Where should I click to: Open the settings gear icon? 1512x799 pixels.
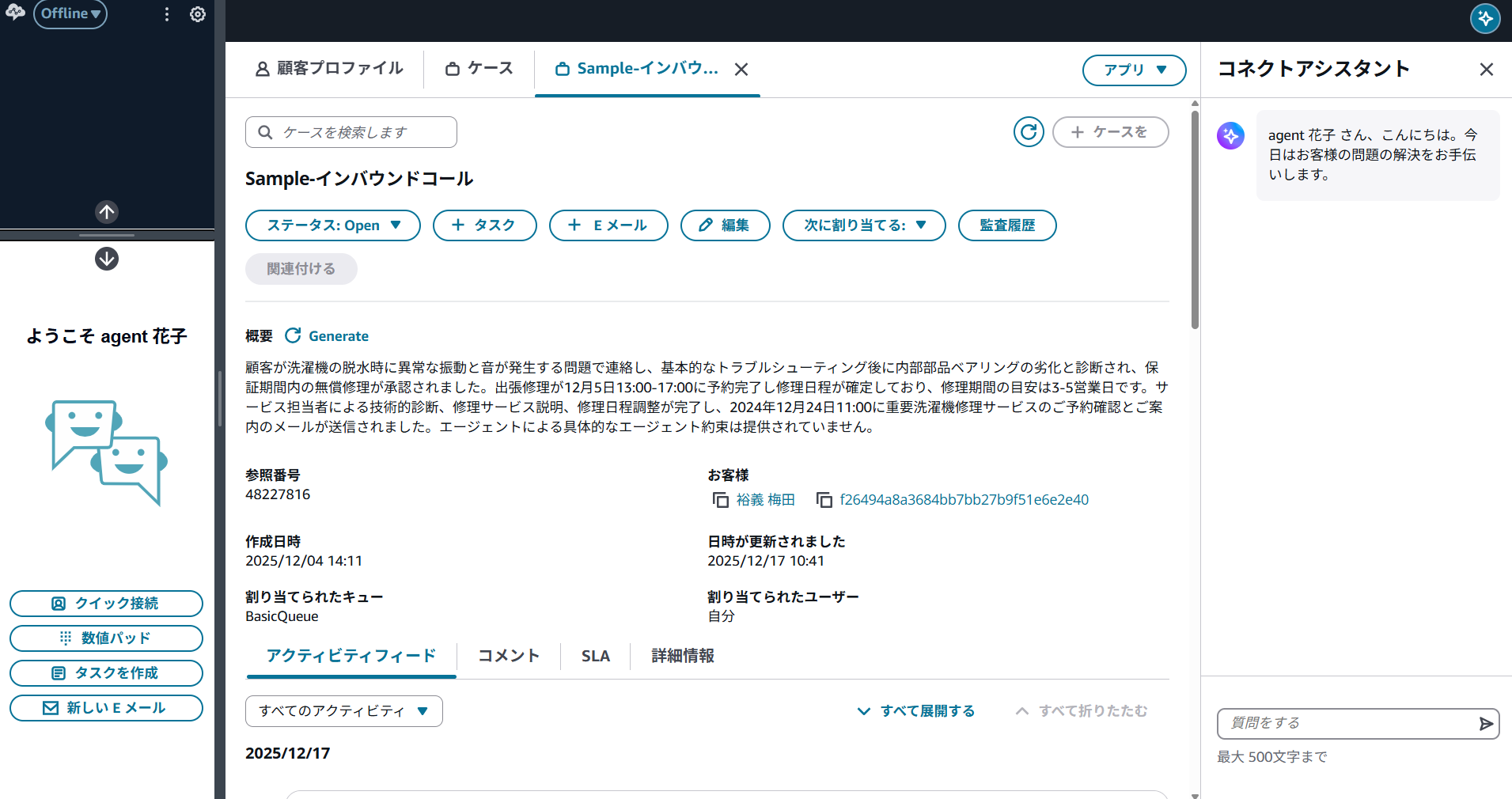click(x=198, y=14)
